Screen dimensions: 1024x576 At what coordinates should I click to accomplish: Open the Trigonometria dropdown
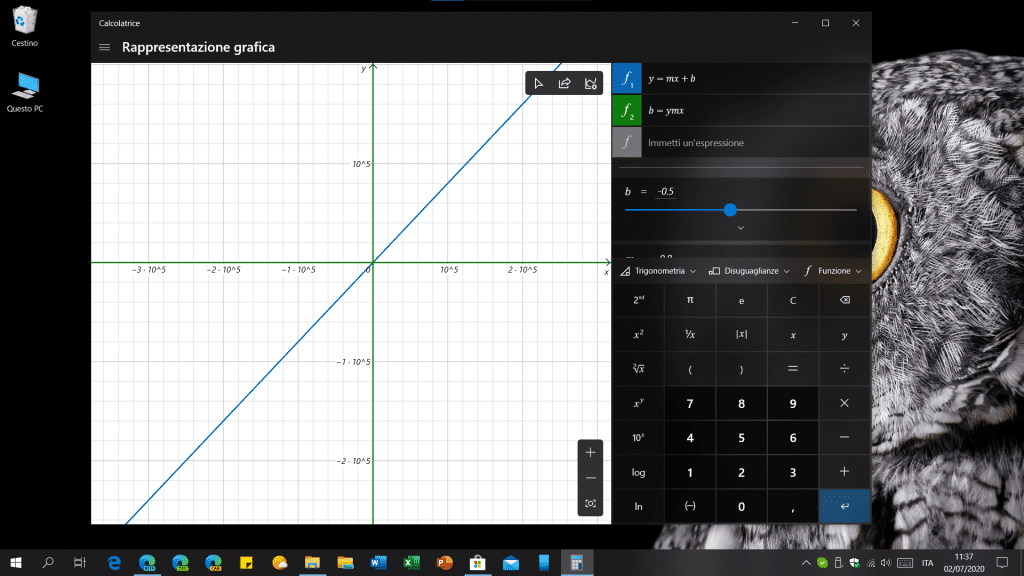(x=659, y=271)
